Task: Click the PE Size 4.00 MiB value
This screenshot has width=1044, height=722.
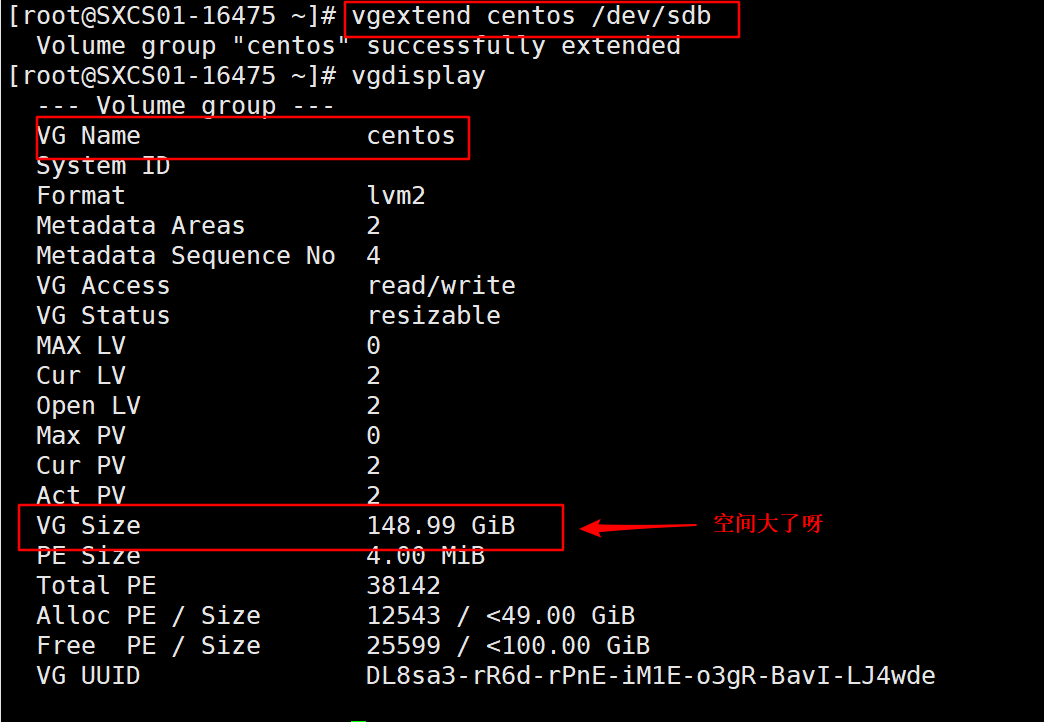Action: pyautogui.click(x=426, y=555)
